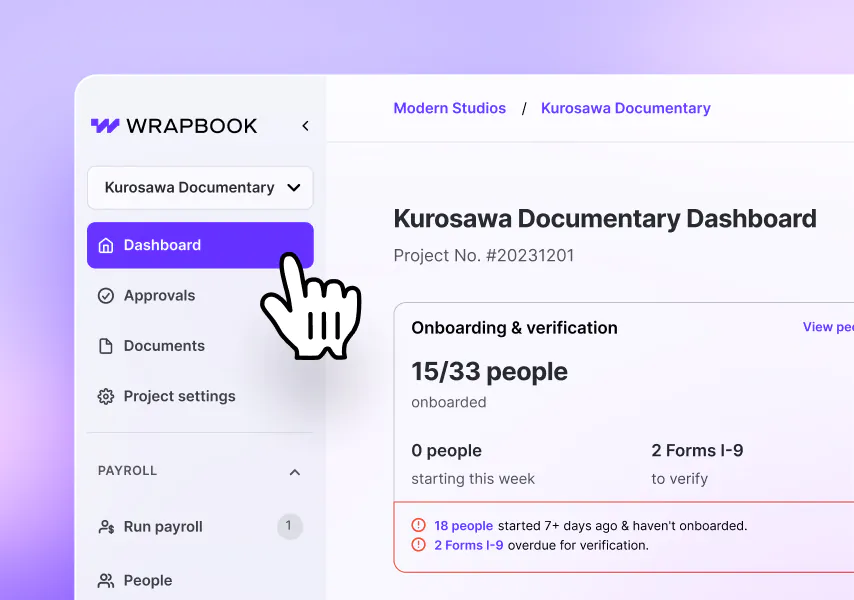Click the Wrapbook logo
The height and width of the screenshot is (600, 854).
pyautogui.click(x=174, y=126)
